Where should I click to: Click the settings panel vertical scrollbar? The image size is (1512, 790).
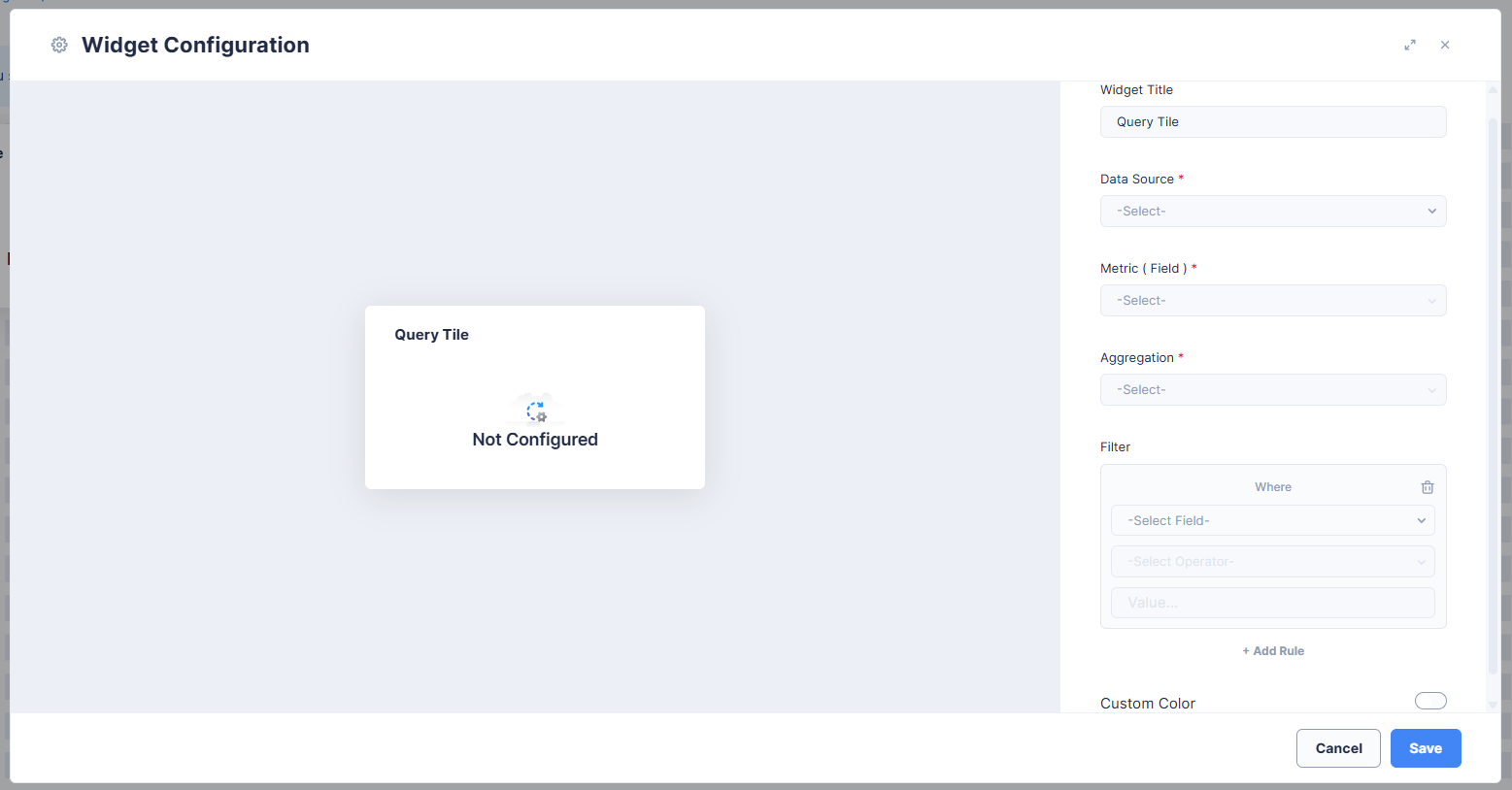(x=1494, y=395)
